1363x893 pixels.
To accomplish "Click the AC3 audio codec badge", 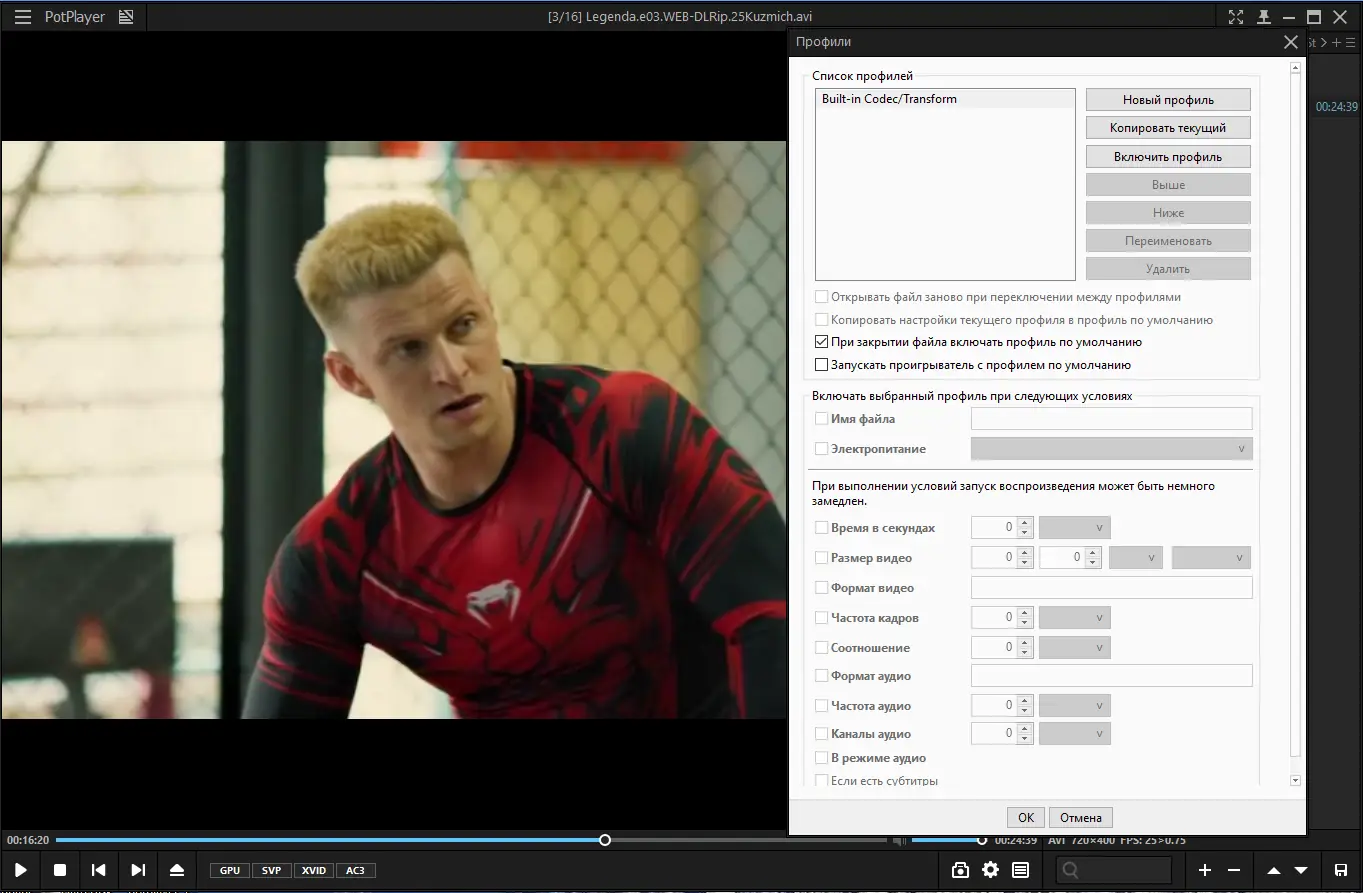I will [x=355, y=870].
